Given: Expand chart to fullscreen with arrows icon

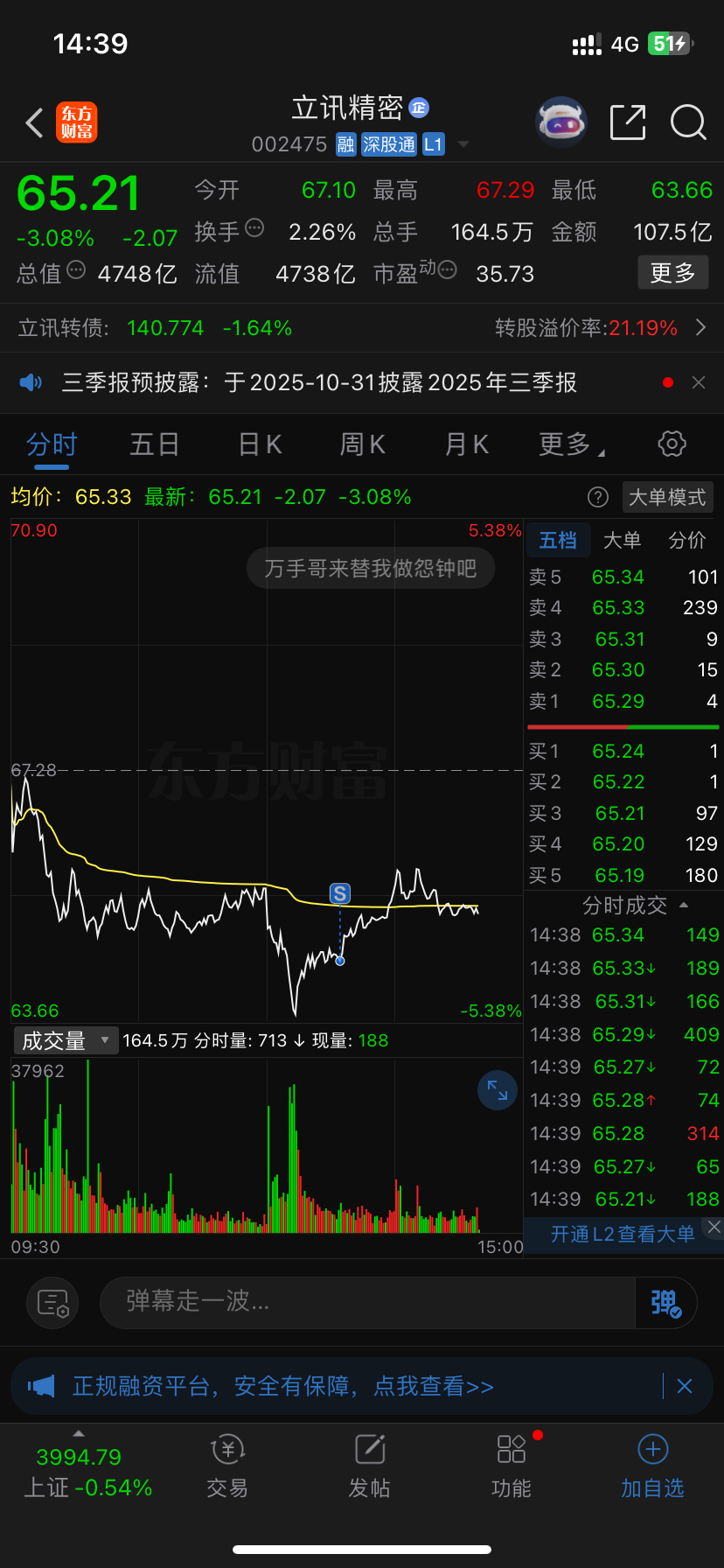Looking at the screenshot, I should 498,1090.
